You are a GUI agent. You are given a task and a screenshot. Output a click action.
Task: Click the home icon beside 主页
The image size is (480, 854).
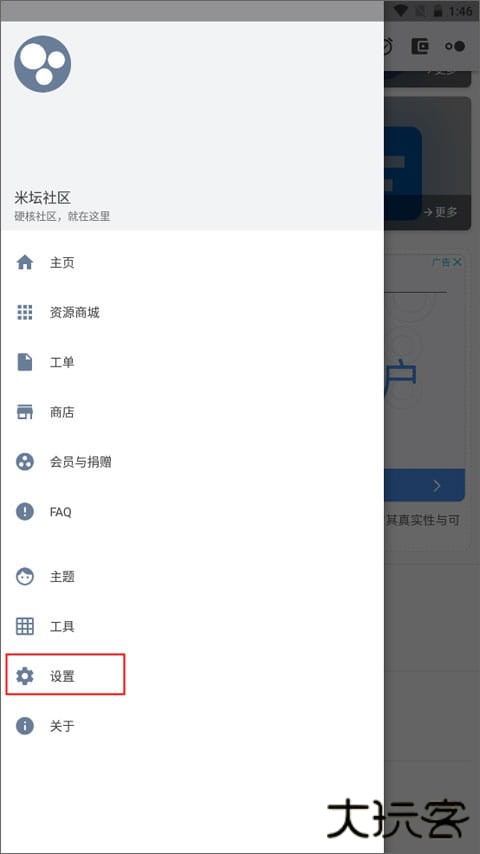(x=25, y=263)
